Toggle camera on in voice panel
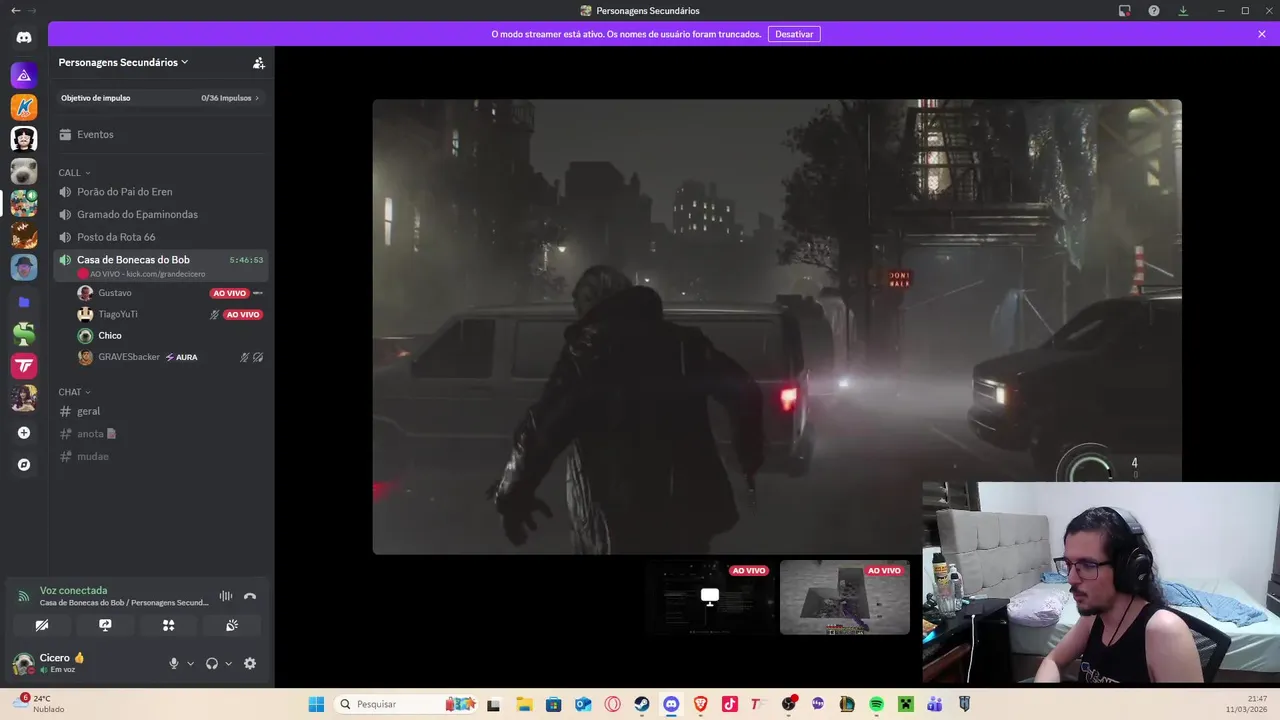The width and height of the screenshot is (1280, 720). [x=41, y=625]
